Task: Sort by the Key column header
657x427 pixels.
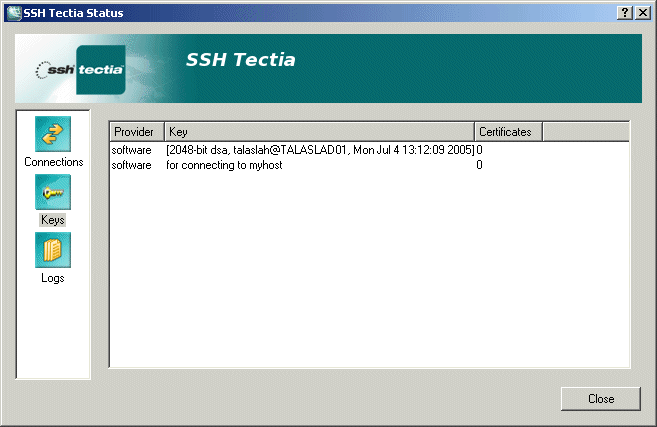Action: [x=318, y=132]
